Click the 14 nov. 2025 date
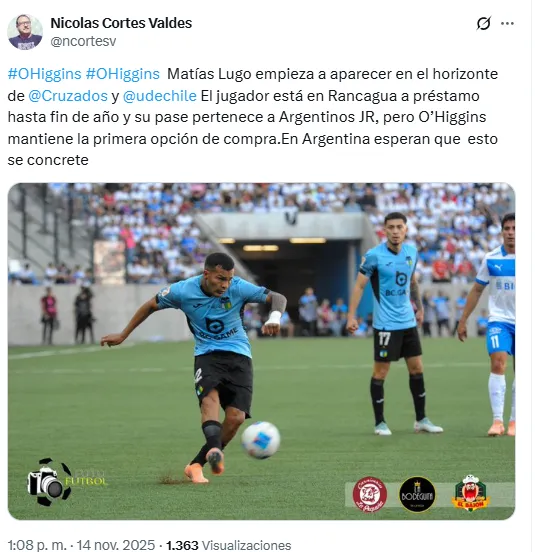The image size is (535, 552). click(x=116, y=545)
